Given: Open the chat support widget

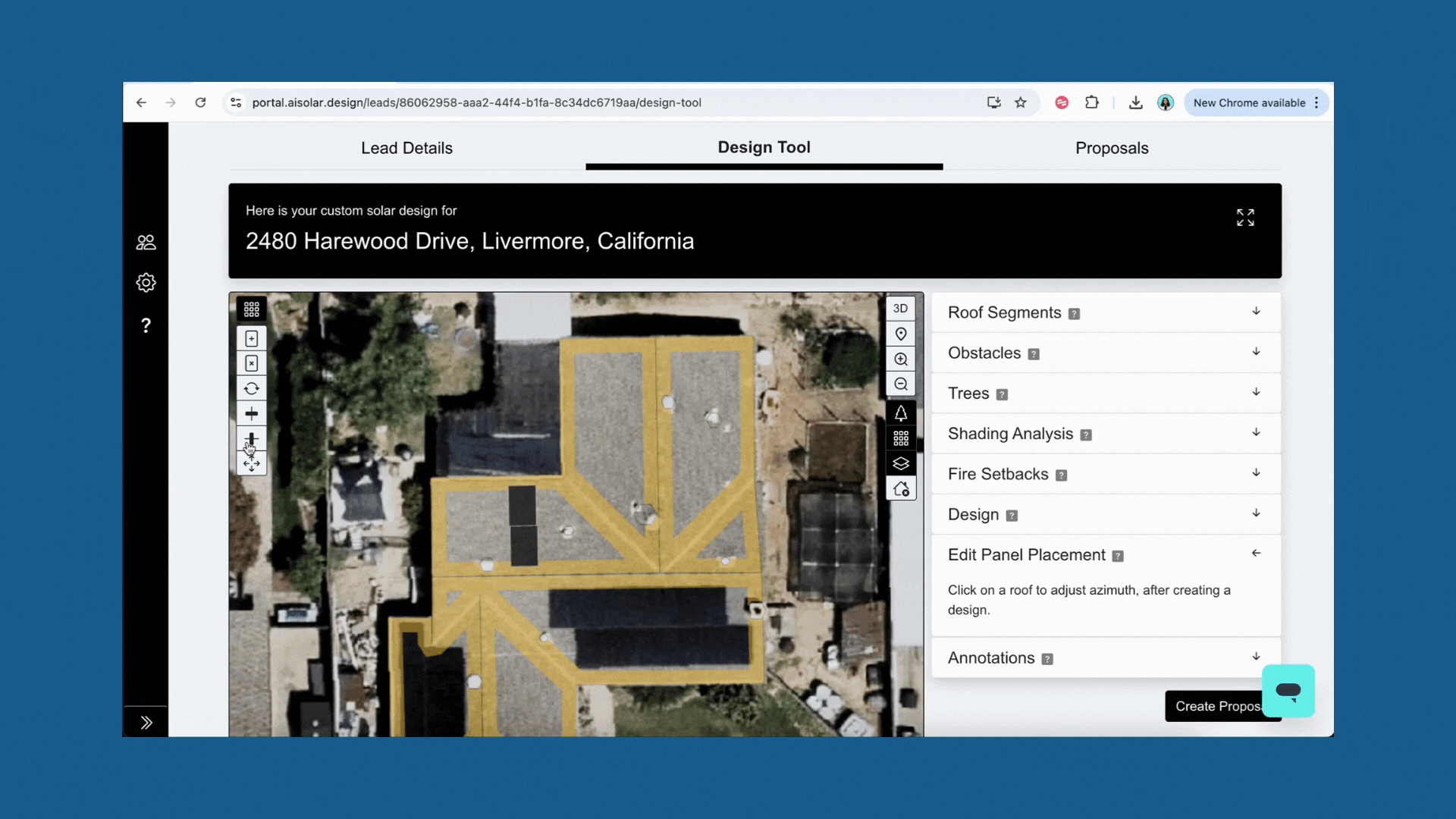Looking at the screenshot, I should [1288, 691].
